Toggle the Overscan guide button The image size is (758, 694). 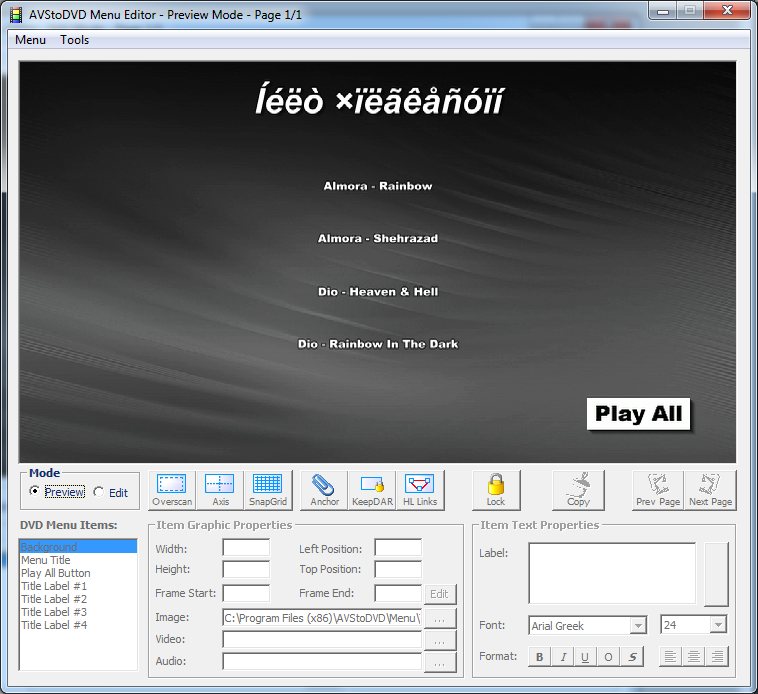172,490
